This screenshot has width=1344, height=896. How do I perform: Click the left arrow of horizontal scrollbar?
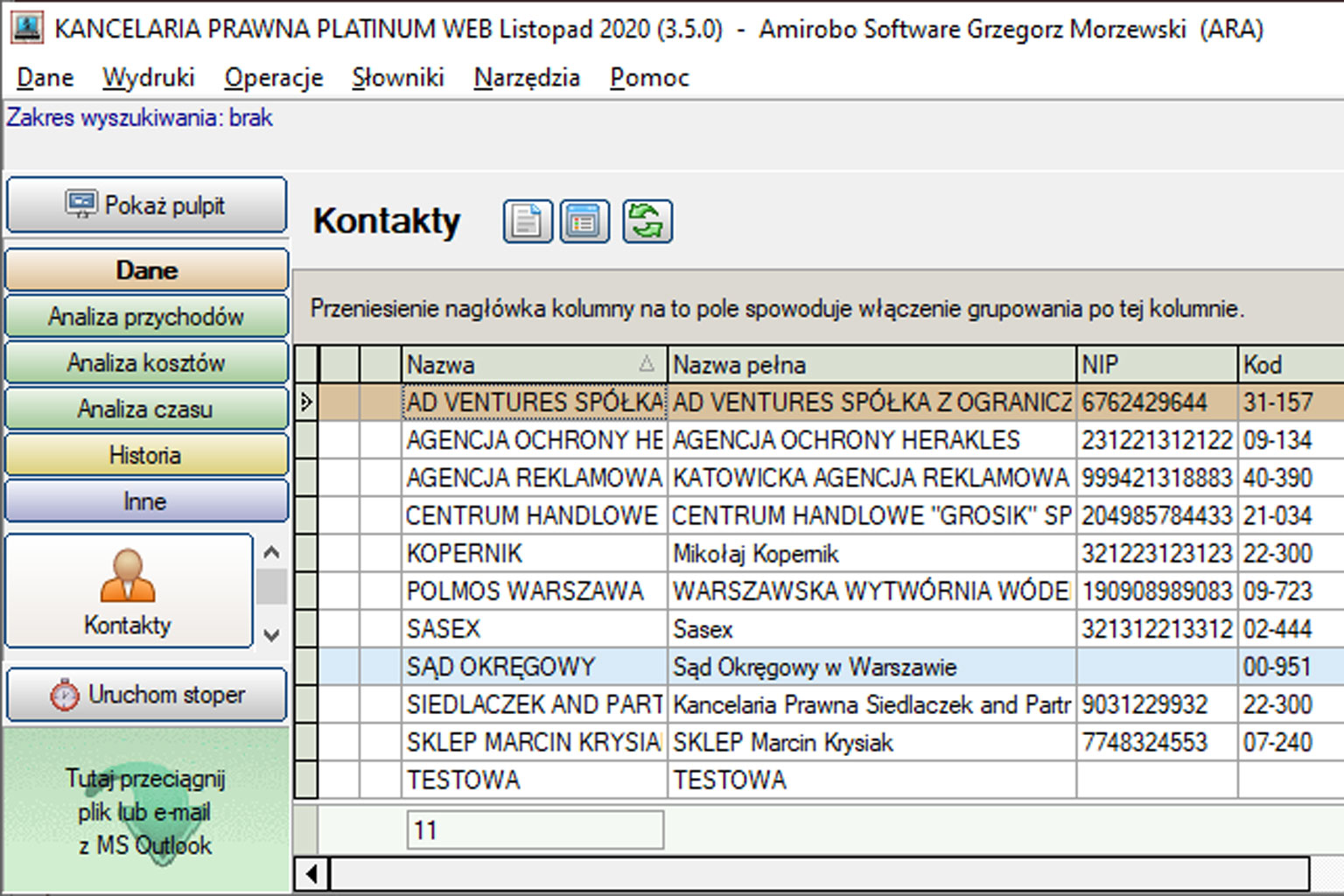pyautogui.click(x=311, y=872)
